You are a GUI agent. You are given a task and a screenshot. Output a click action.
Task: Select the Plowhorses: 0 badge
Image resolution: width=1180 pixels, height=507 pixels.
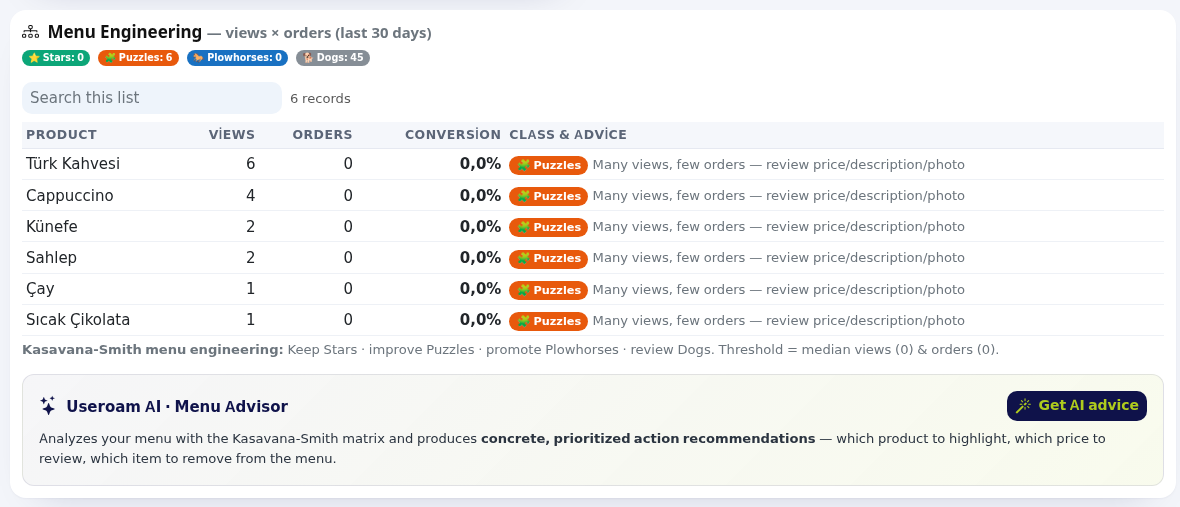click(x=237, y=58)
